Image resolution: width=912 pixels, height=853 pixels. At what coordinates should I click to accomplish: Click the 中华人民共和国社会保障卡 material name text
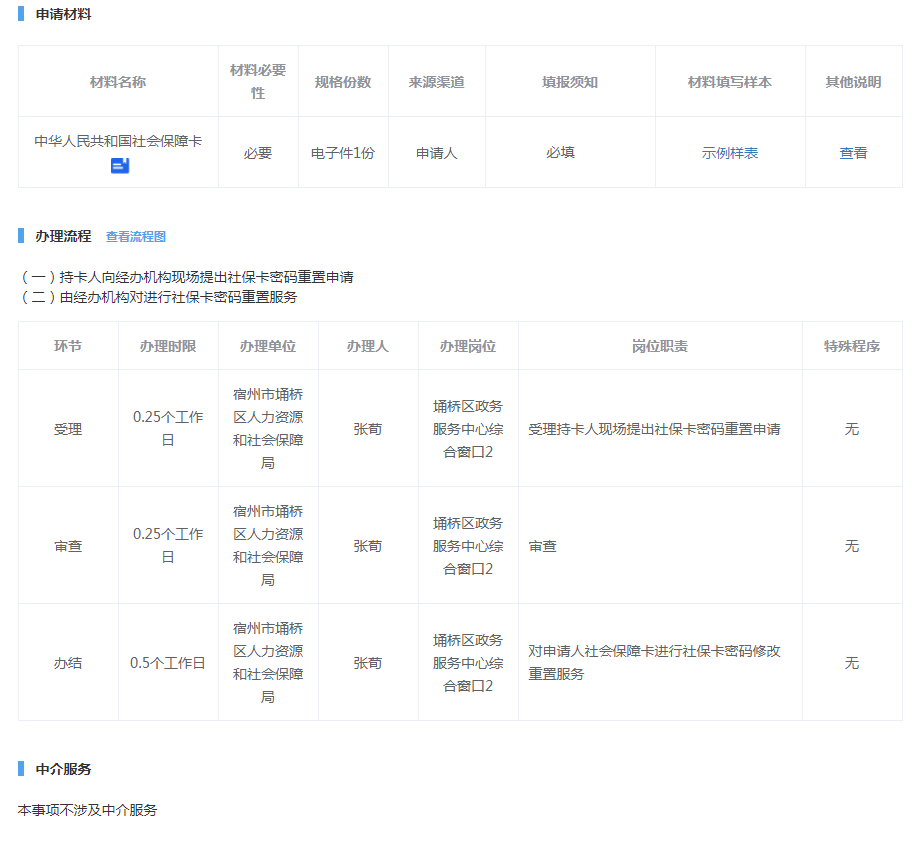(118, 141)
